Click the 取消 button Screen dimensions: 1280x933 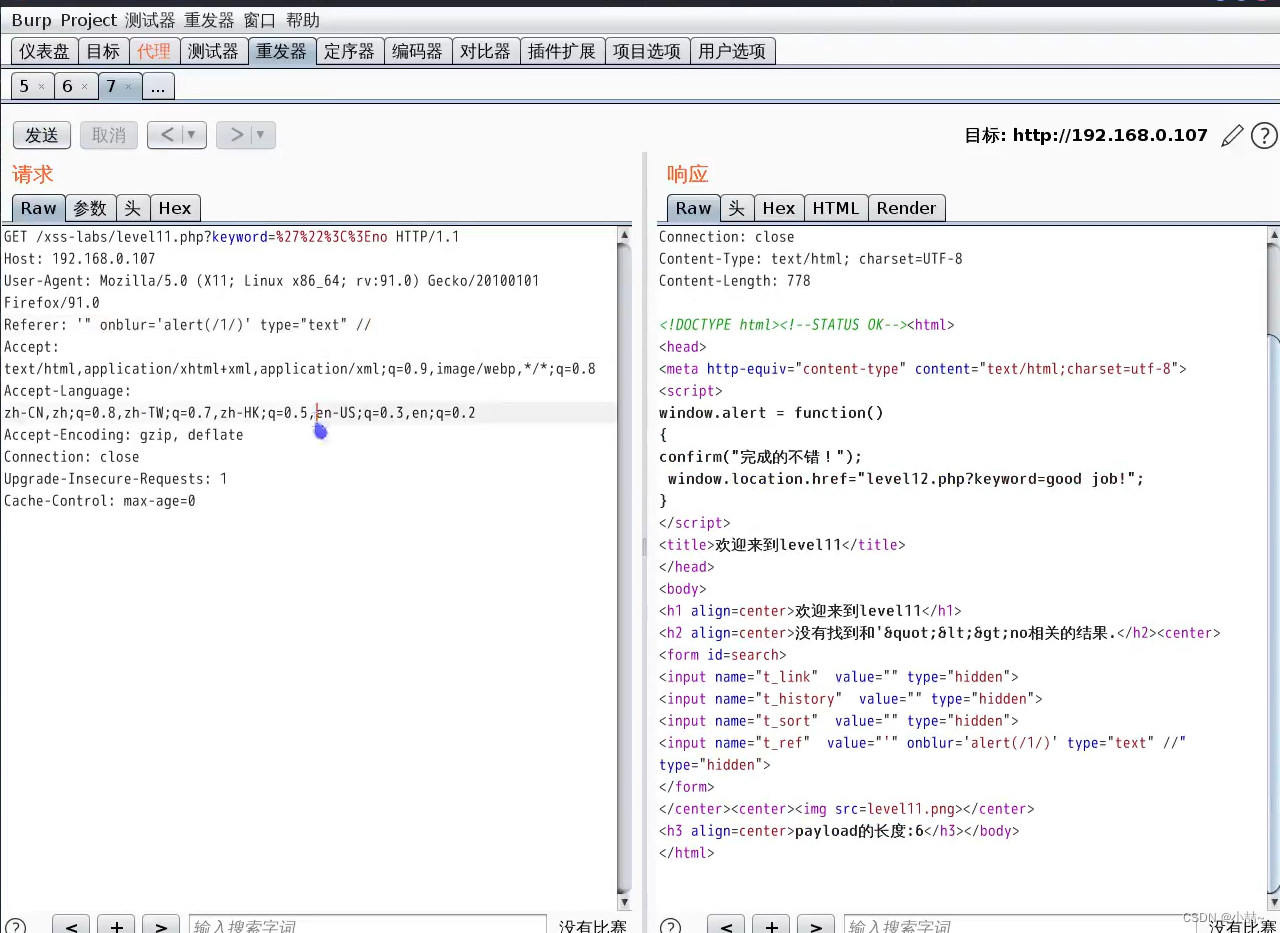pyautogui.click(x=109, y=135)
